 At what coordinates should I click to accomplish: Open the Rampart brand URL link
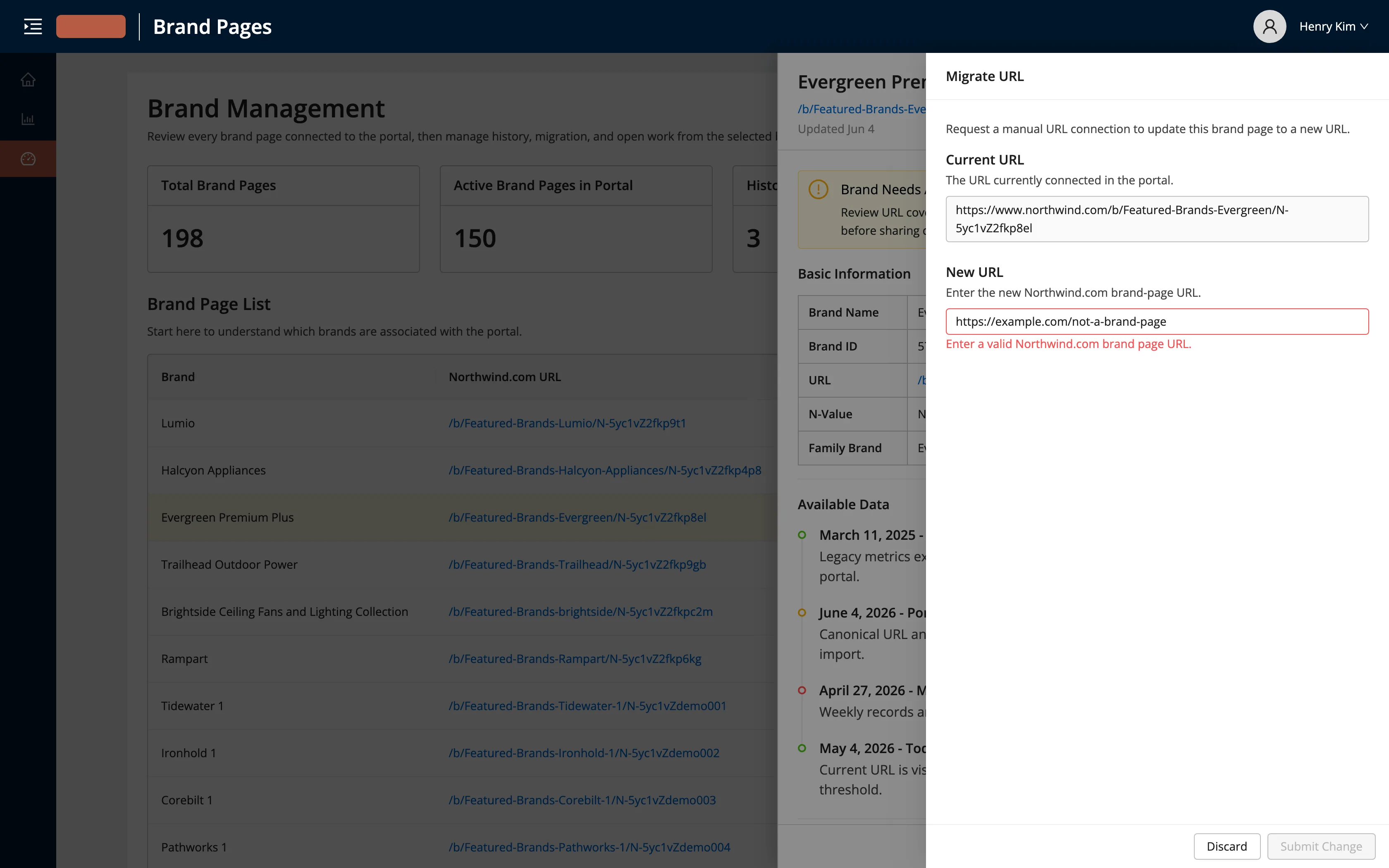575,658
